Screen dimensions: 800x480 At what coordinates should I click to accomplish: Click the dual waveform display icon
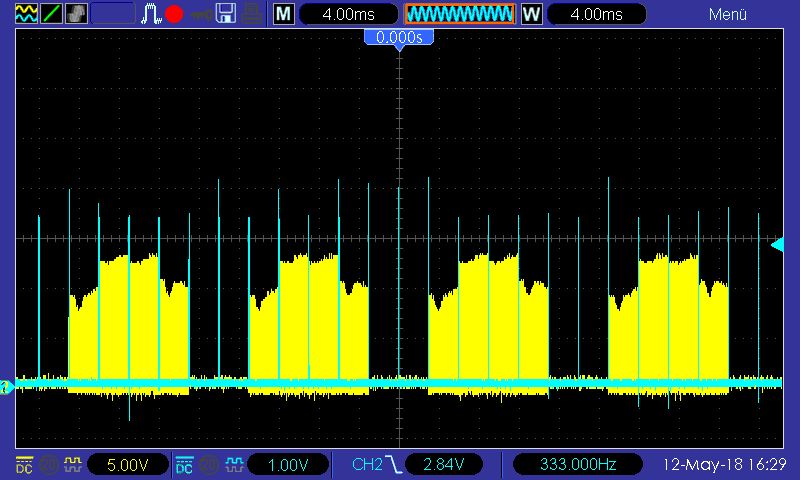click(x=27, y=14)
